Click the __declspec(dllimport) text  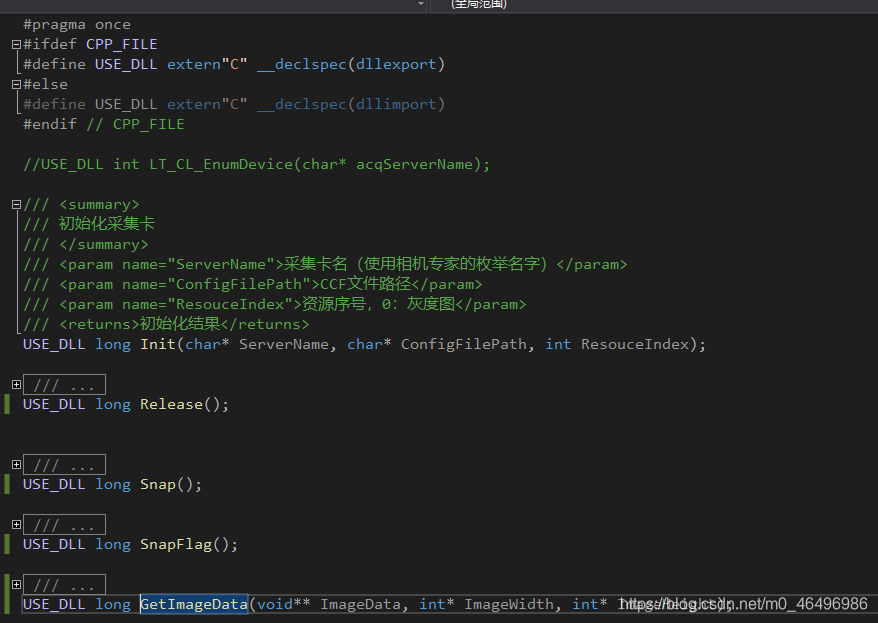[x=351, y=104]
